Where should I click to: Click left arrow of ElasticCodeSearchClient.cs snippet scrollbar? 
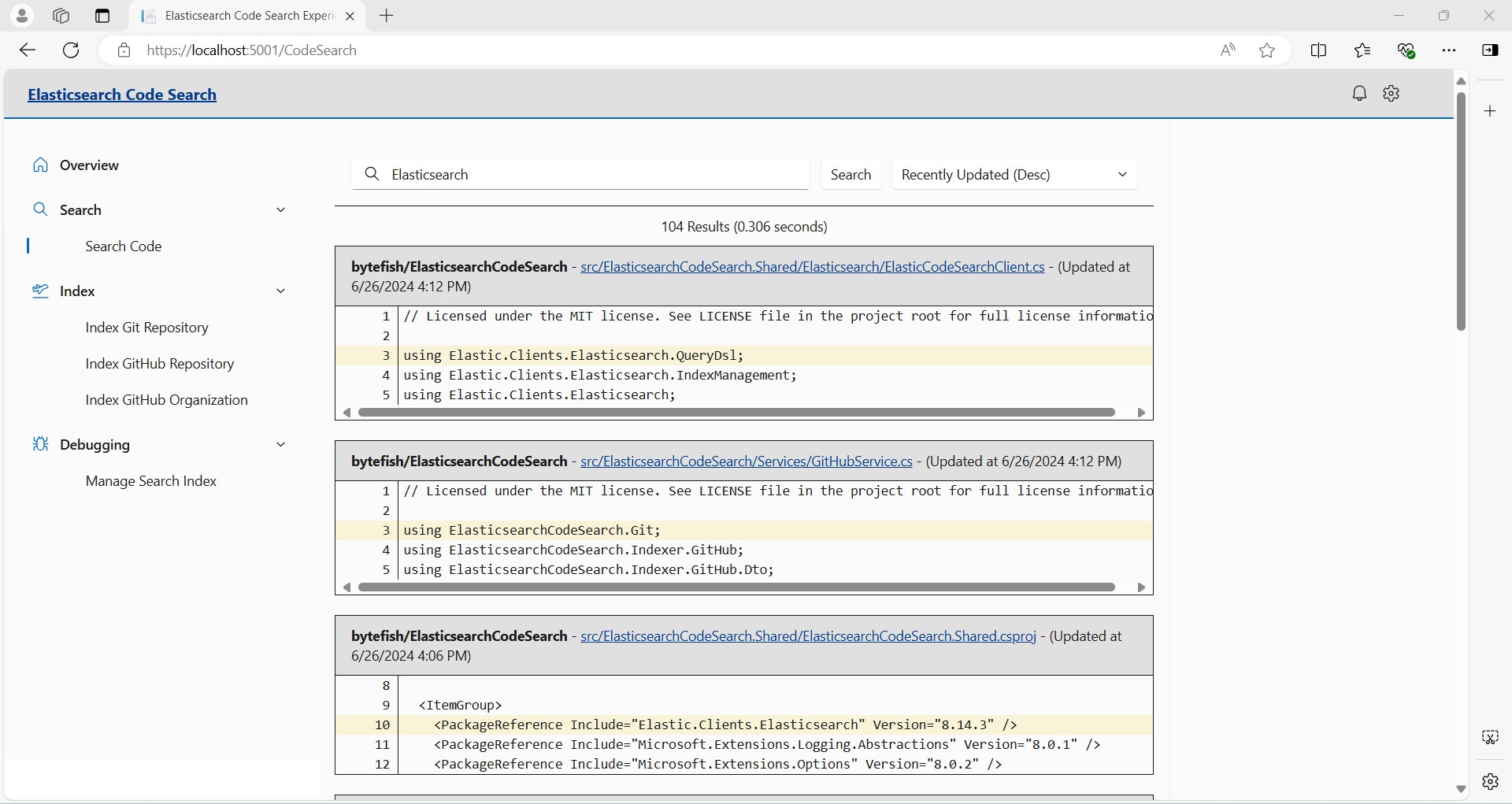point(346,413)
